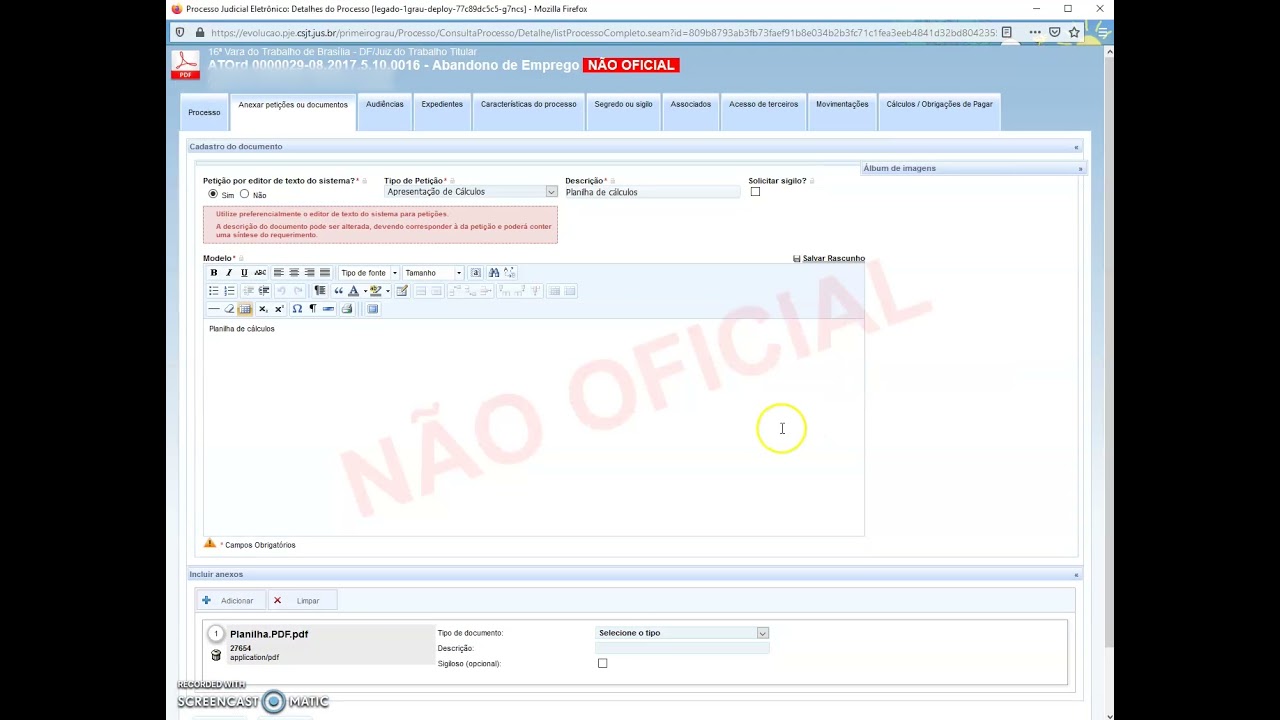Image resolution: width=1280 pixels, height=720 pixels.
Task: Open highlight color dropdown arrow
Action: pyautogui.click(x=388, y=291)
